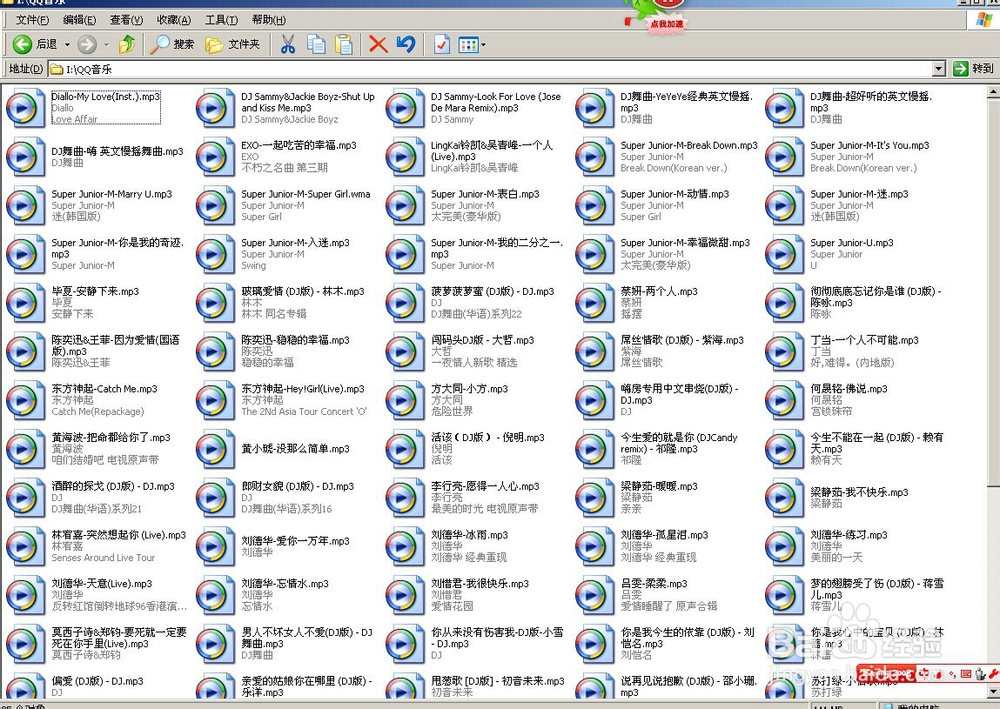Click the blue Undo arrow icon
This screenshot has width=1000, height=709.
(x=406, y=44)
